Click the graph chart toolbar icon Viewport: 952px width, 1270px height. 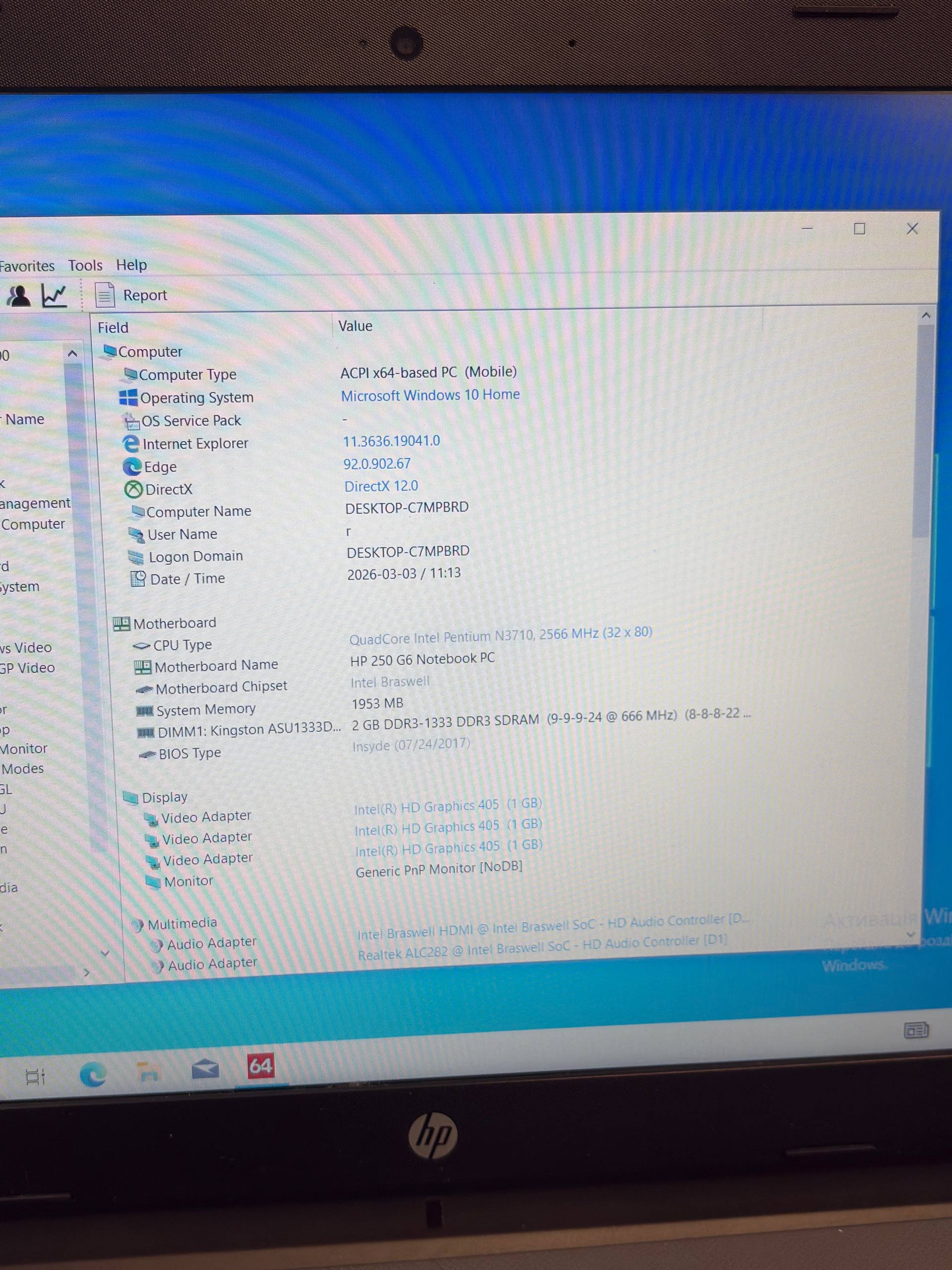[54, 296]
